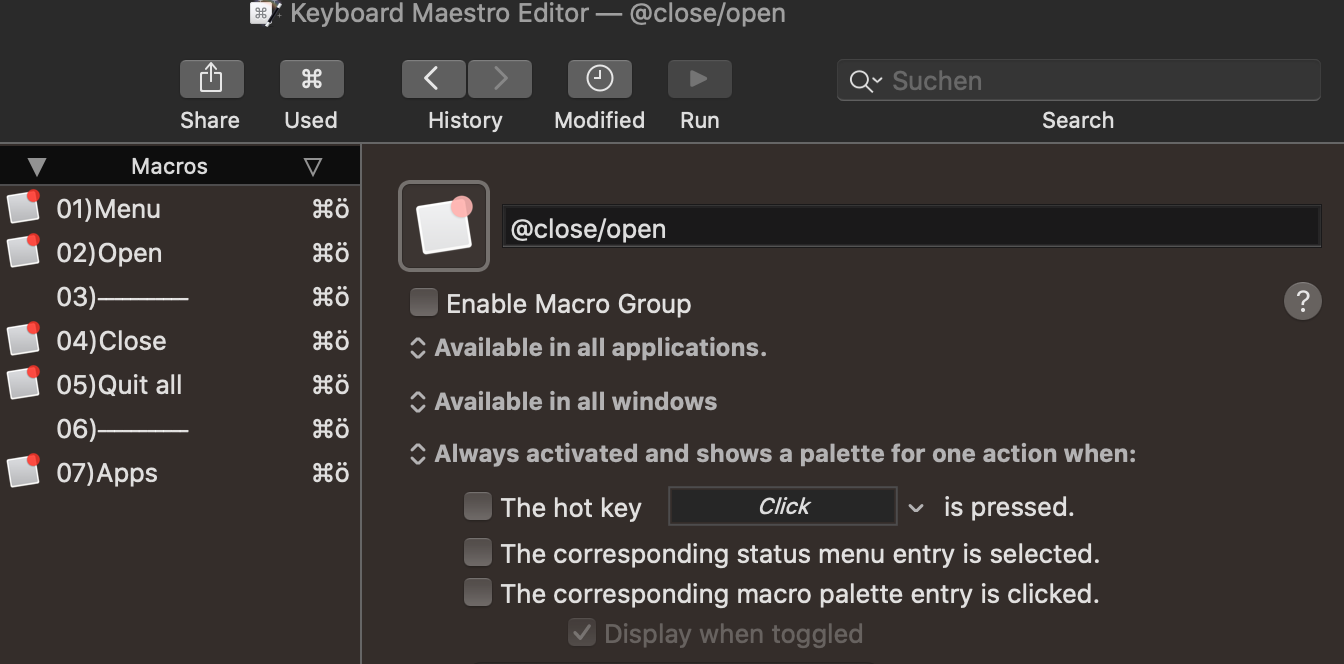
Task: Run the macro with play button
Action: click(x=699, y=79)
